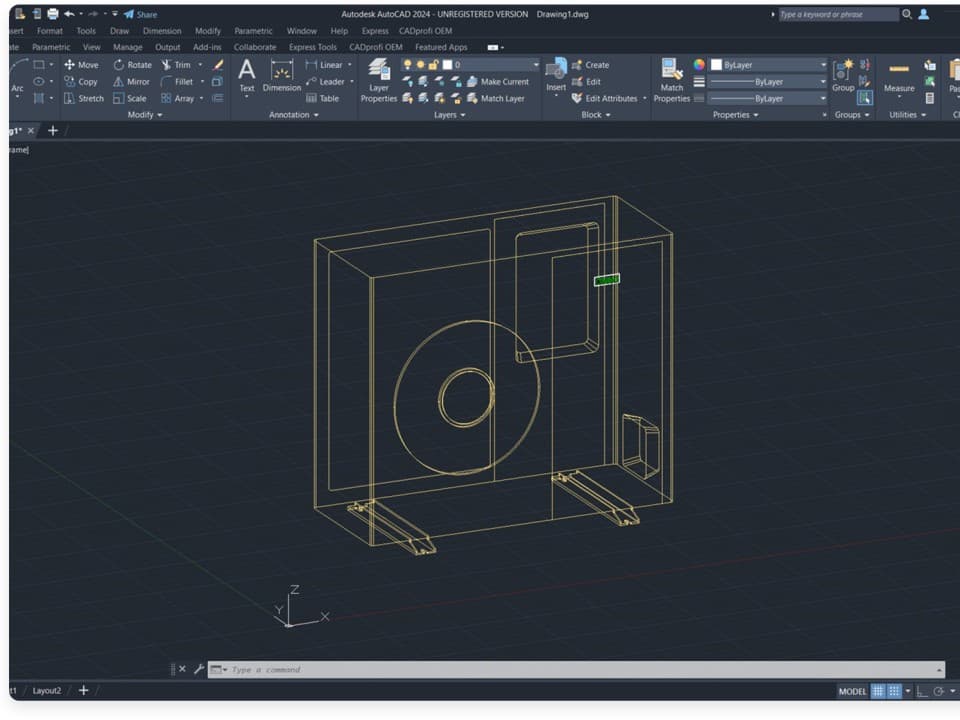This screenshot has width=960, height=720.
Task: Expand the Annotation panel dropdown
Action: point(294,115)
